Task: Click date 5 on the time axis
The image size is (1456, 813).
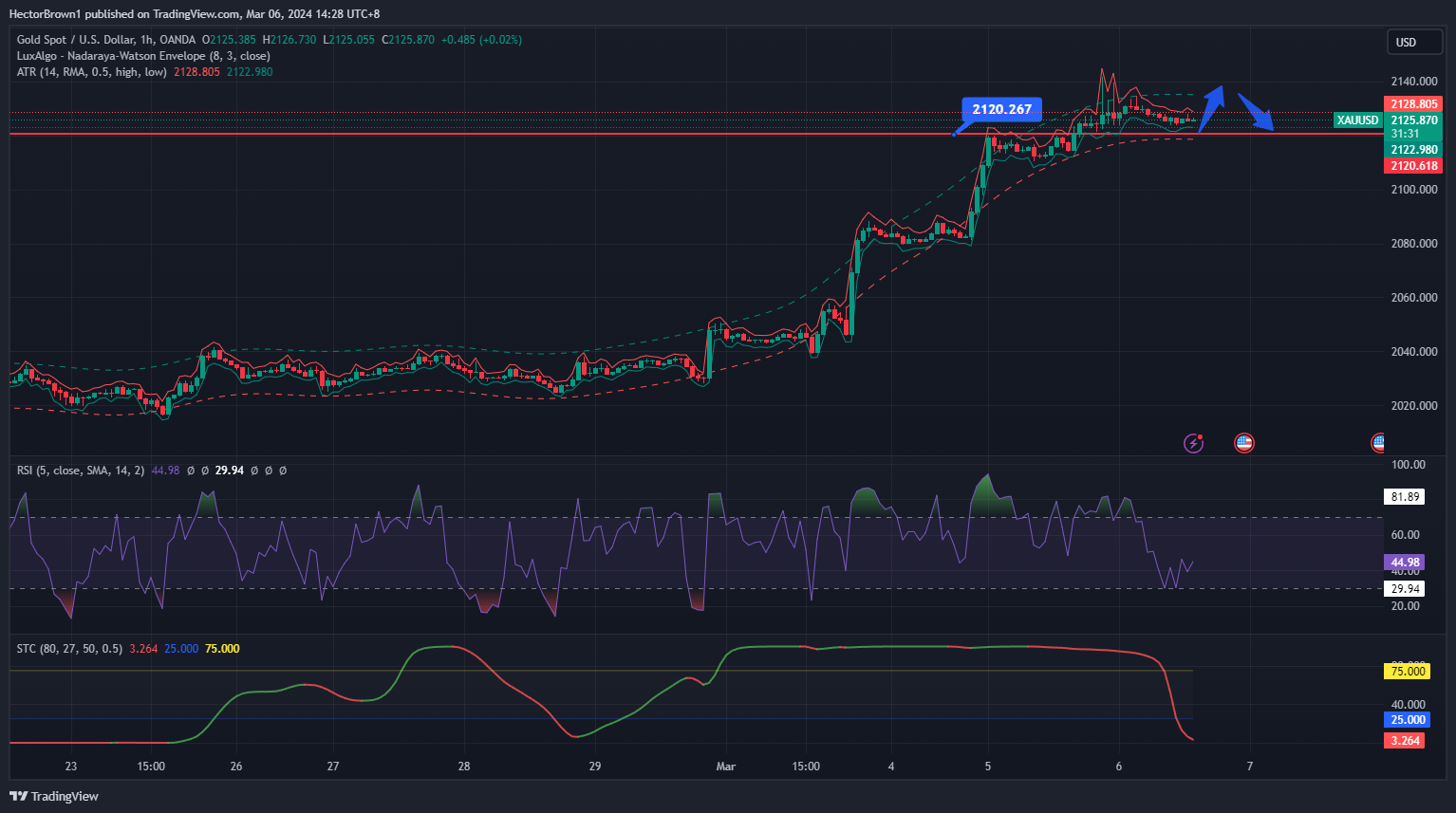Action: click(988, 767)
